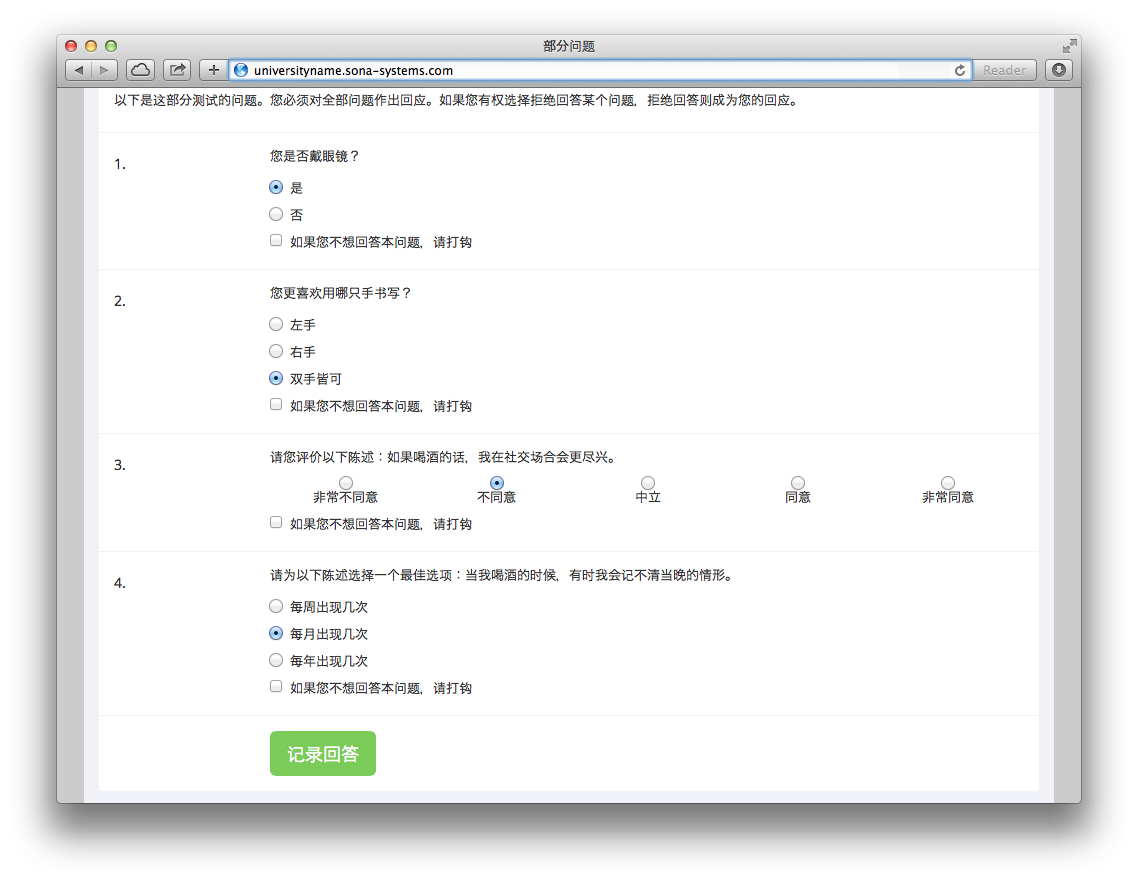Click the question text 您更喜欢用哪只手书写？
Image resolution: width=1138 pixels, height=882 pixels.
pyautogui.click(x=341, y=293)
